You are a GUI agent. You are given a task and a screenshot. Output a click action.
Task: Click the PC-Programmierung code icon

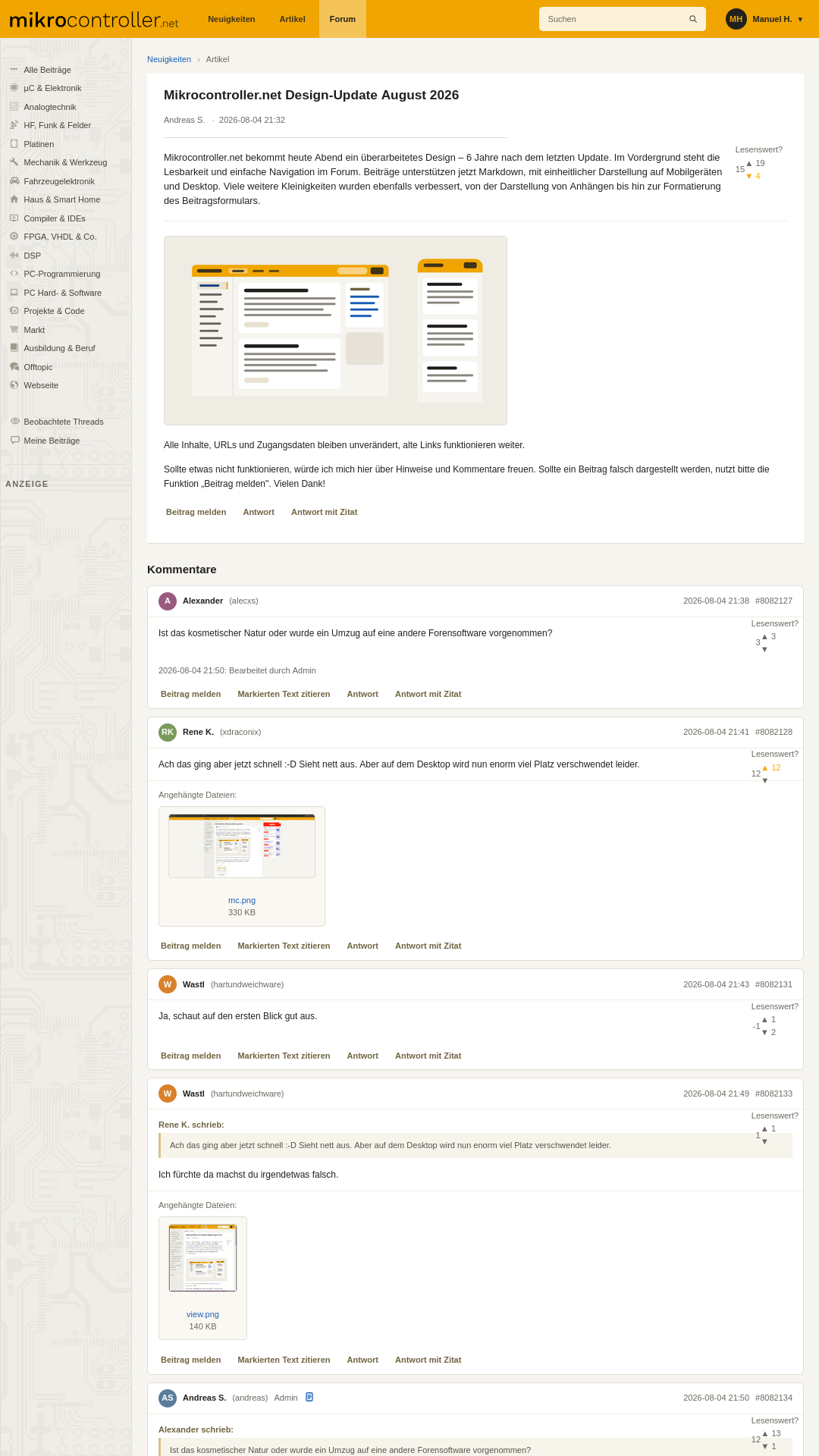click(x=14, y=274)
